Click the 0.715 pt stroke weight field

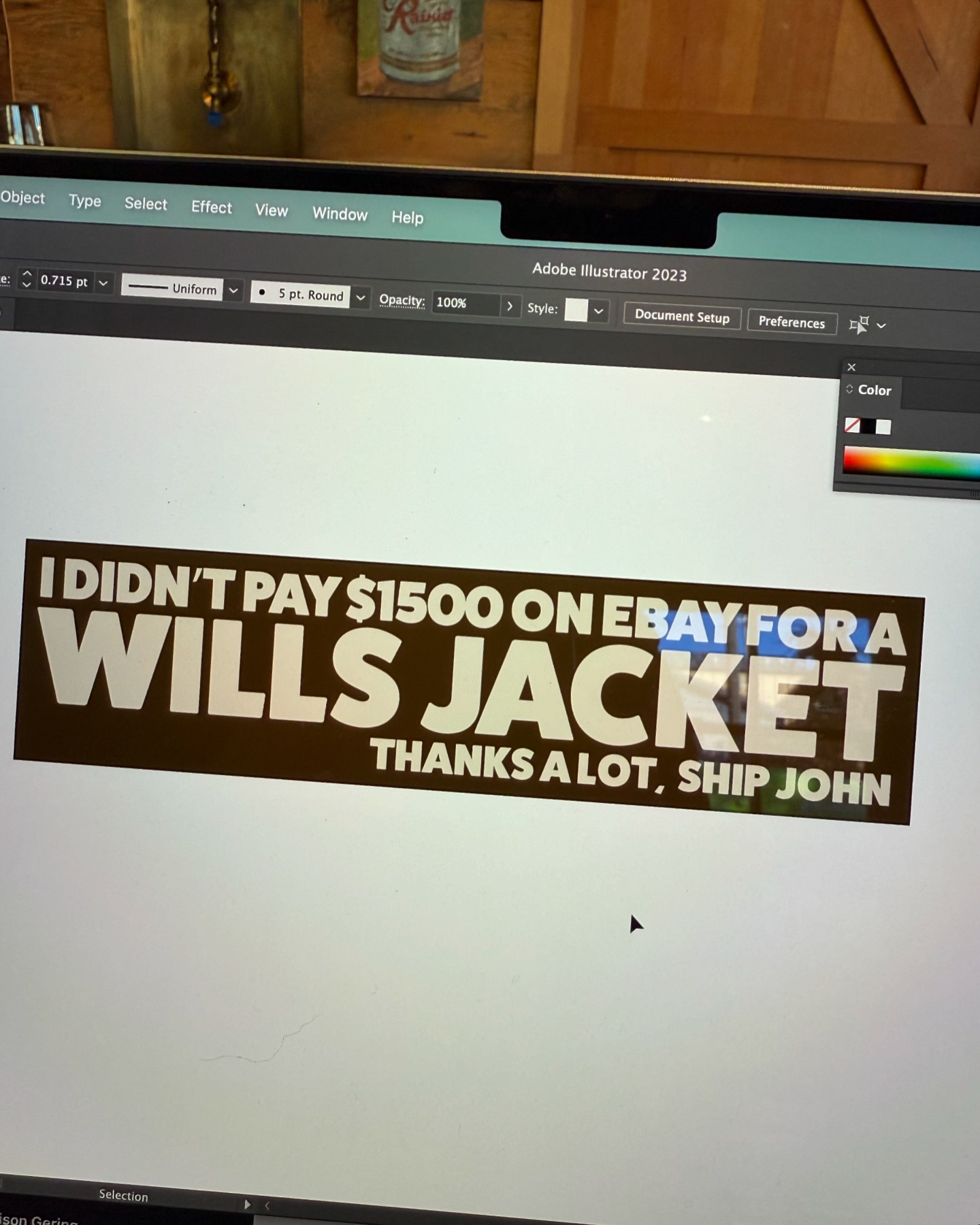[x=64, y=280]
